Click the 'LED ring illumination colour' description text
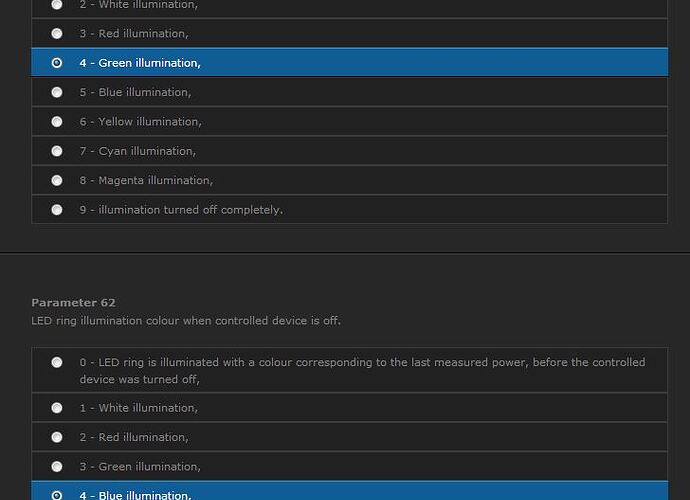690x500 pixels. [x=186, y=321]
